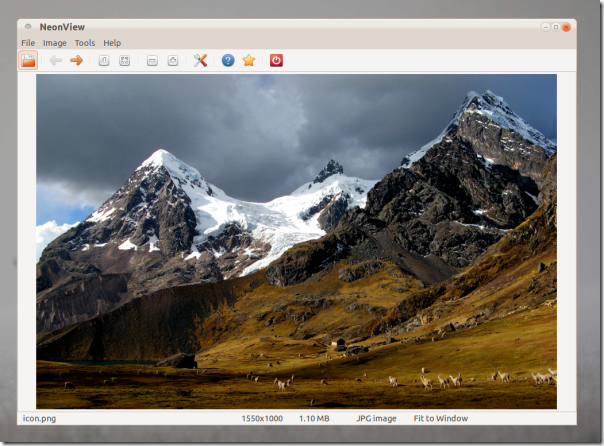Open preferences with the wrench and screwdriver icon
The height and width of the screenshot is (446, 604).
(200, 60)
